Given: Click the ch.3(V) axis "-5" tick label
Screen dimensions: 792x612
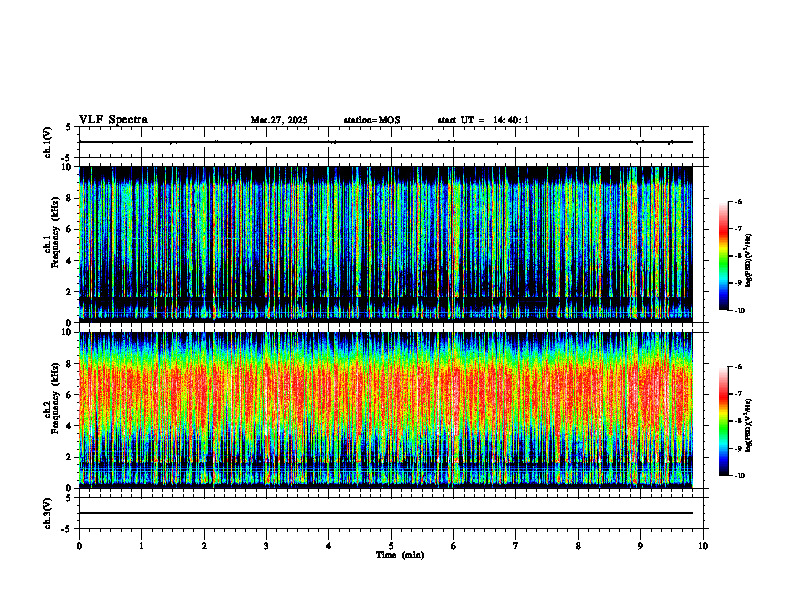Looking at the screenshot, I should pyautogui.click(x=68, y=529).
